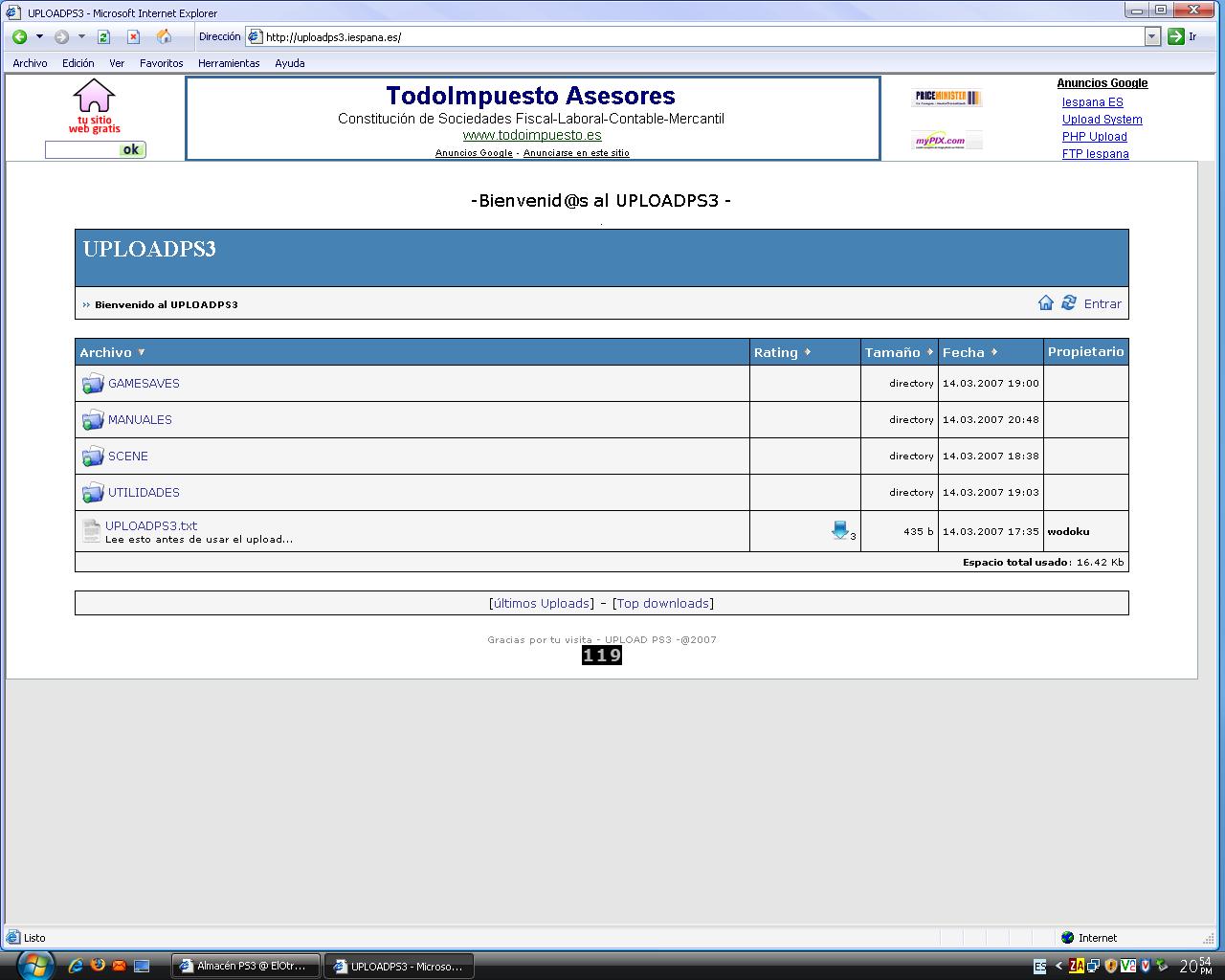Click the PHP Upload ad link
Screen dimensions: 1225x980
coord(1095,137)
